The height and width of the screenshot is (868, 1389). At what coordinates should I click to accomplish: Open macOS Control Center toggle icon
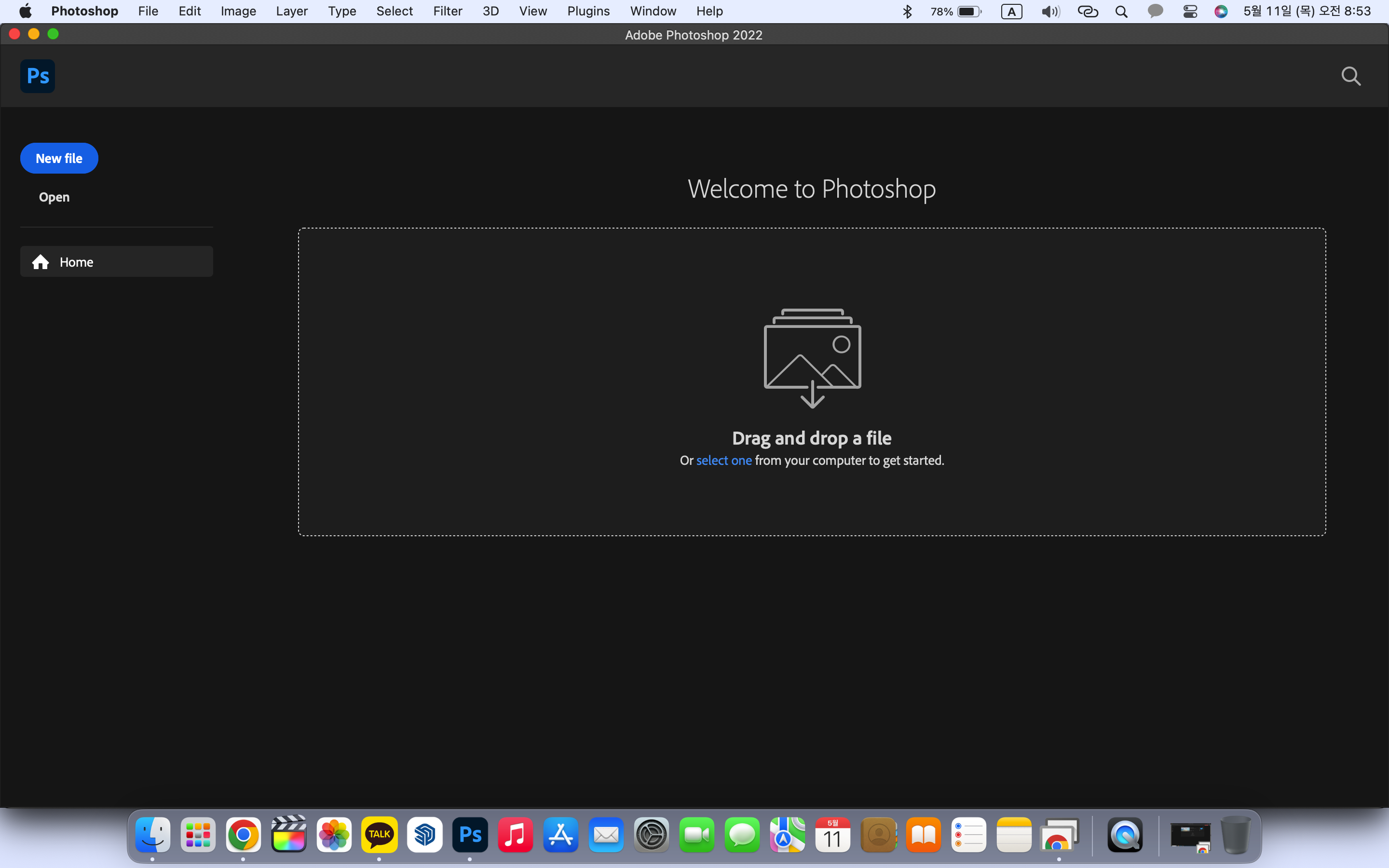(x=1190, y=12)
